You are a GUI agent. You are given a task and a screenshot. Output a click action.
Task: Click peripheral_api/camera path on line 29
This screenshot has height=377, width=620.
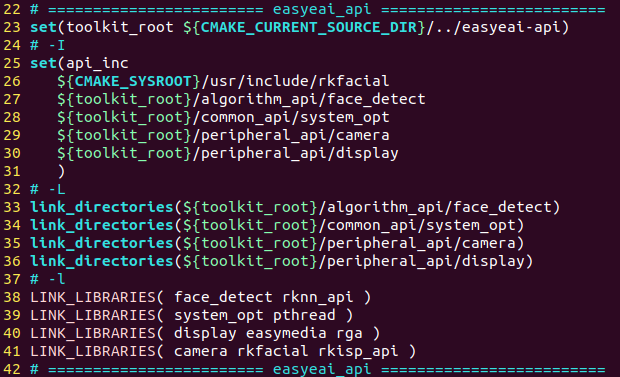point(295,135)
